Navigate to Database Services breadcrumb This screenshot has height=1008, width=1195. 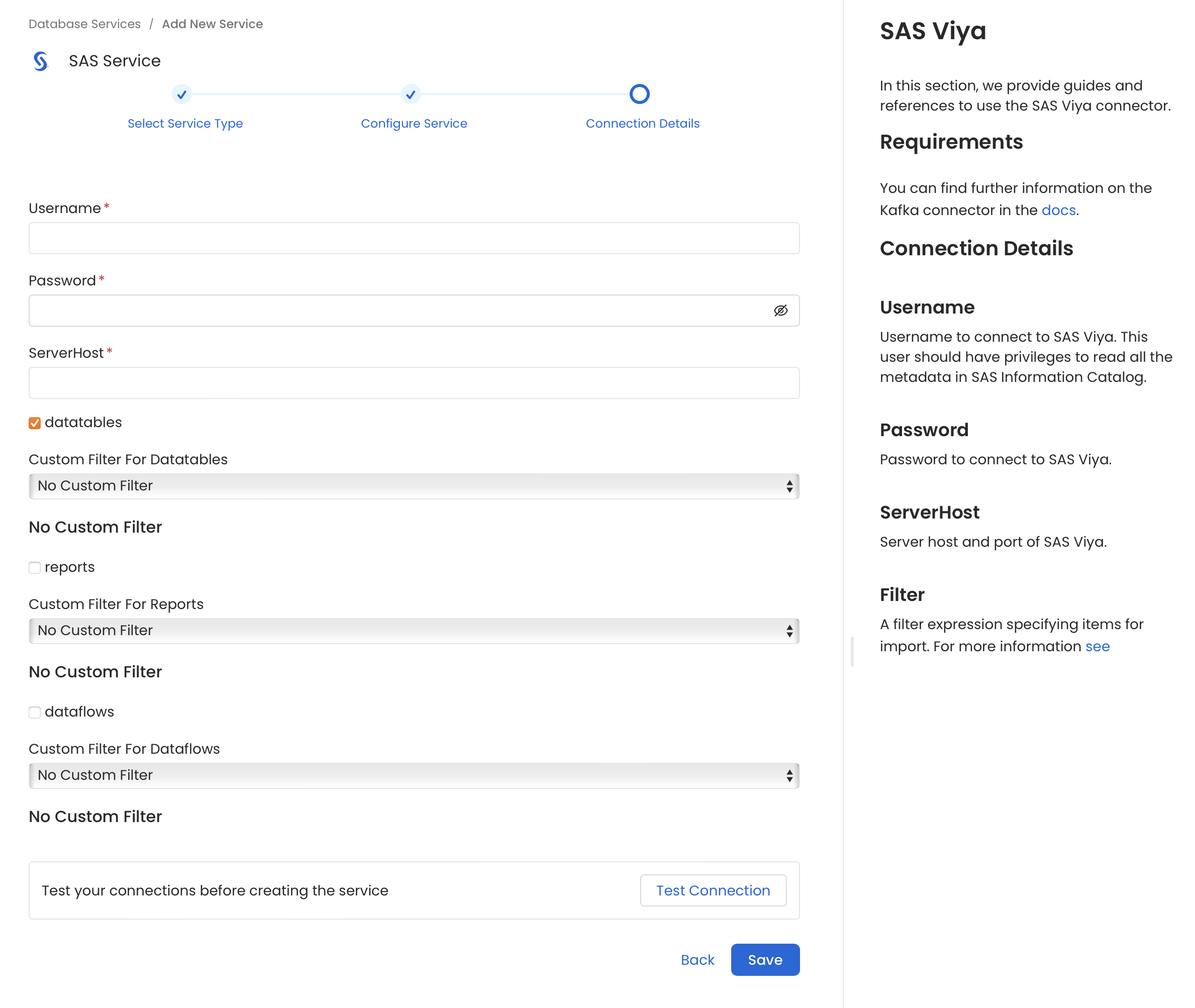[x=84, y=24]
